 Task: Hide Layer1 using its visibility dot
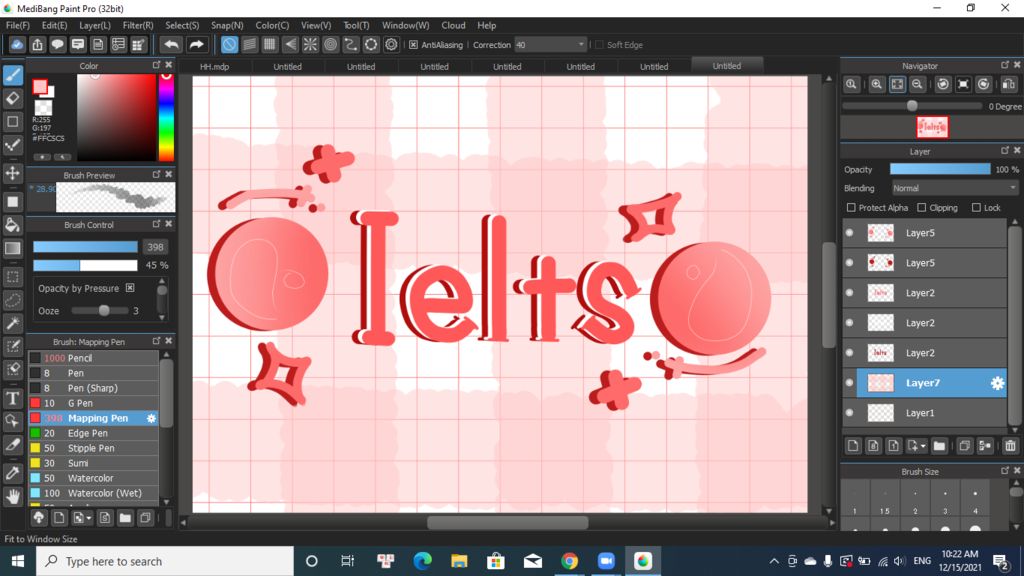click(x=849, y=413)
